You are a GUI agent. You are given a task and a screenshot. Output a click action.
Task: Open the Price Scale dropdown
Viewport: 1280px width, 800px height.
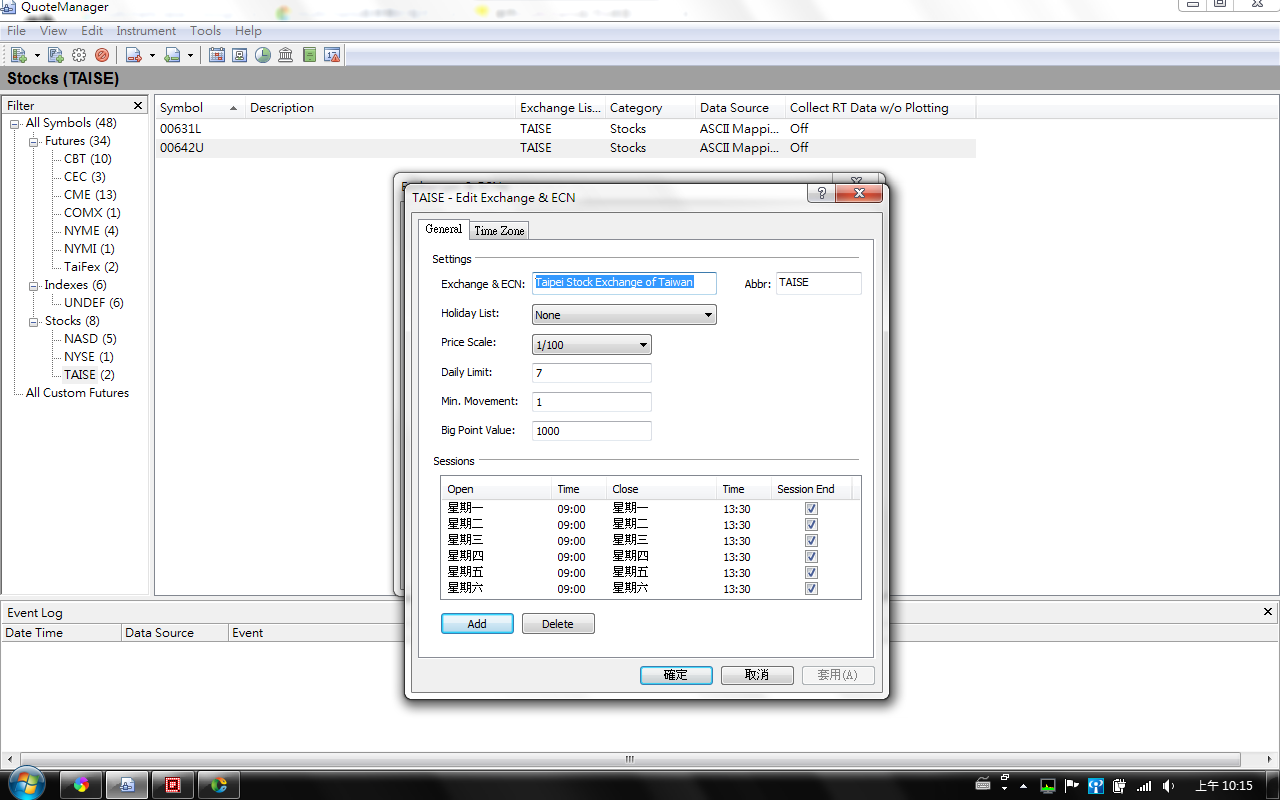(x=592, y=345)
